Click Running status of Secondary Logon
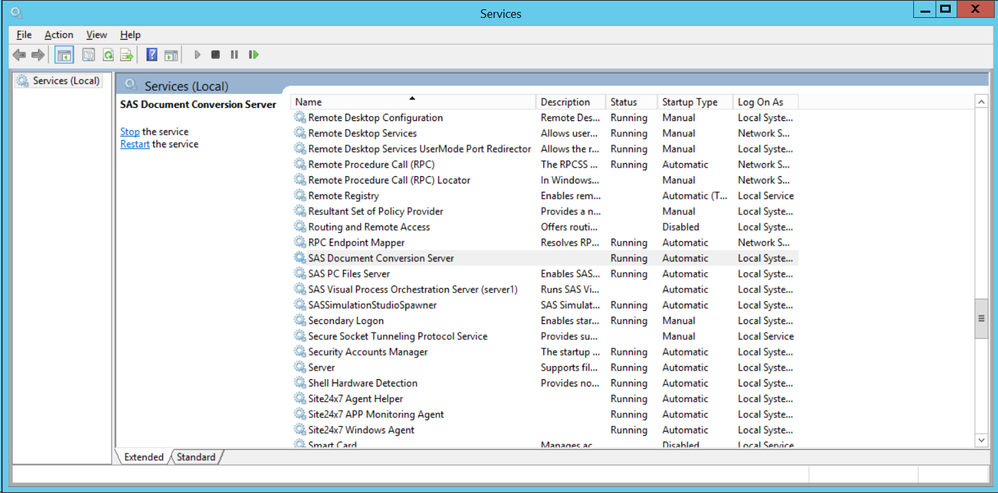The width and height of the screenshot is (998, 493). click(x=629, y=321)
